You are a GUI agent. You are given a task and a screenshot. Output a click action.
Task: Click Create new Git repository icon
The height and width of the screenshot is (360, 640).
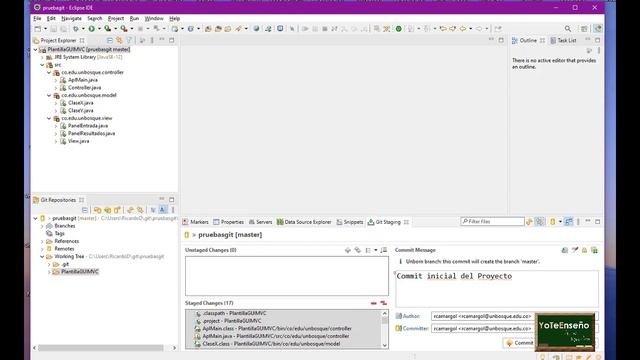[117, 210]
